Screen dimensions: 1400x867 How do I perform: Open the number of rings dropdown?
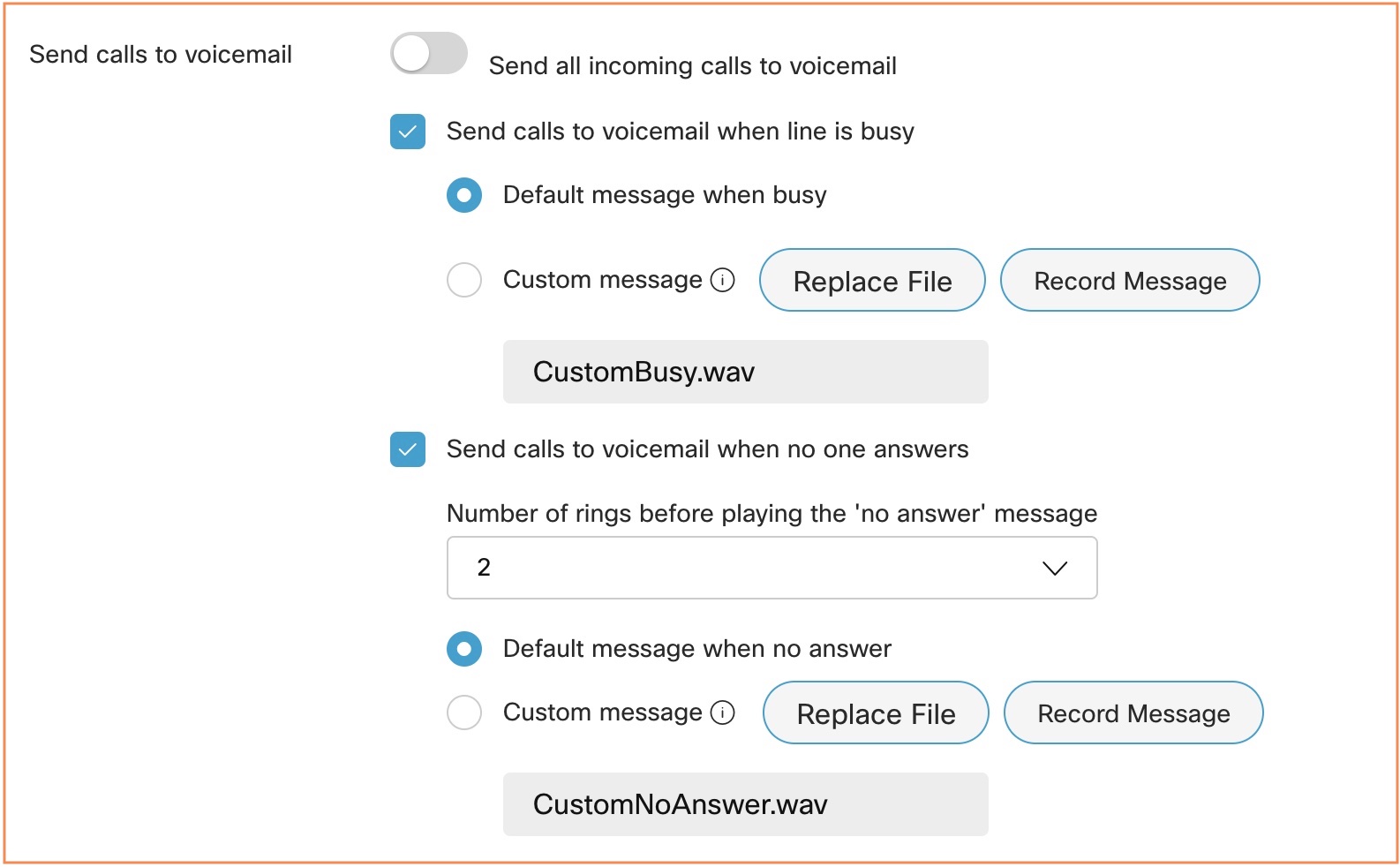pyautogui.click(x=772, y=568)
